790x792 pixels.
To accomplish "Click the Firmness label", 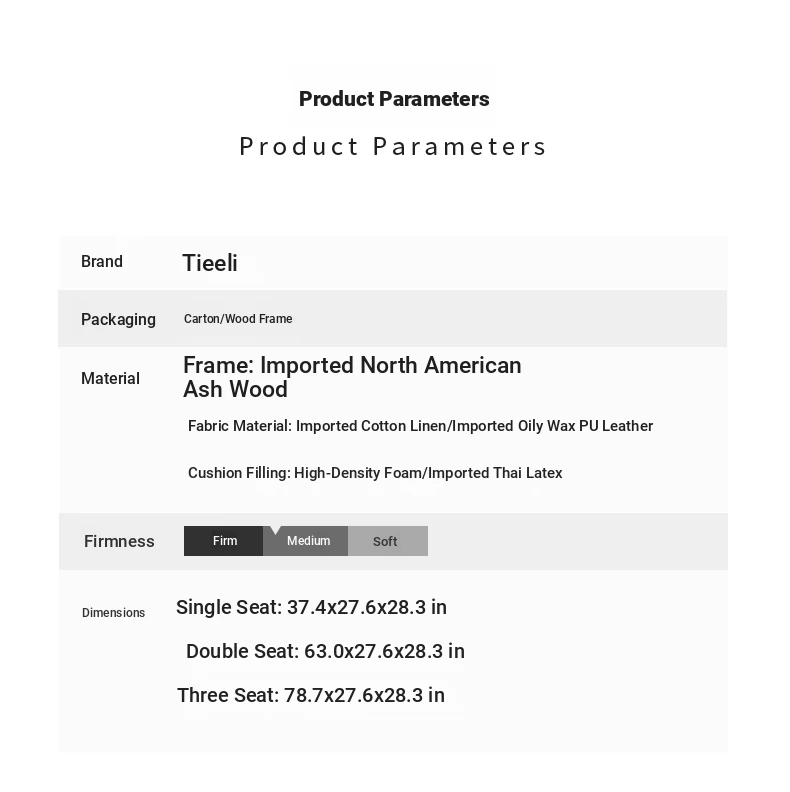I will 119,541.
